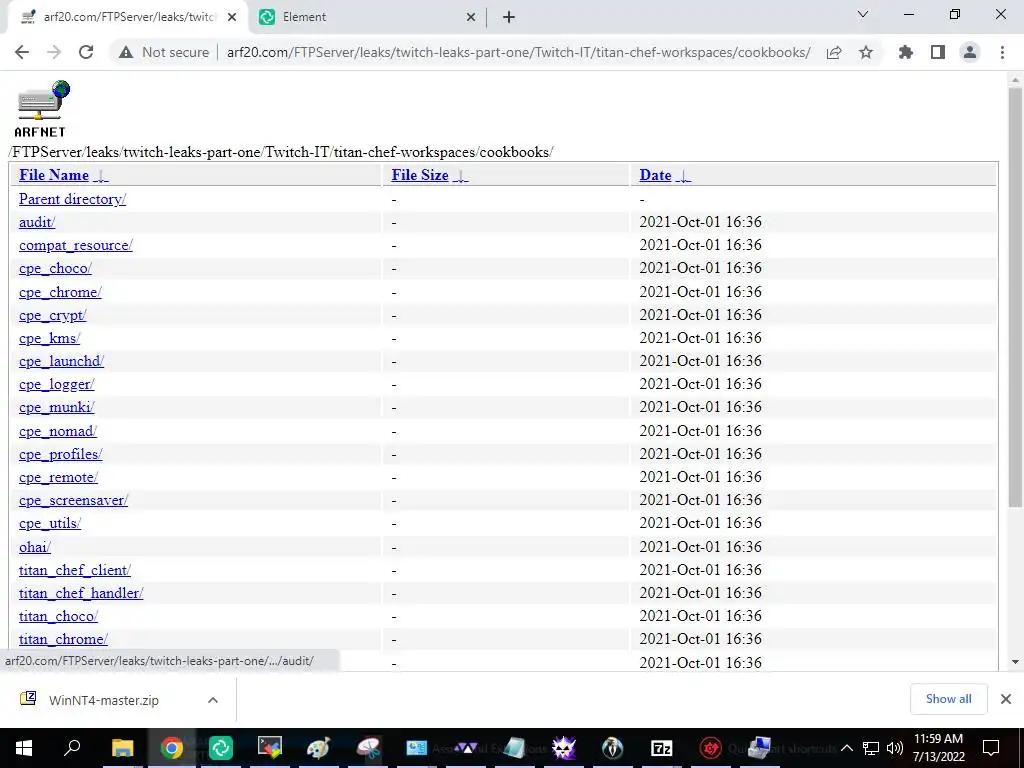The height and width of the screenshot is (768, 1024).
Task: Open the cpe_choco/ folder
Action: tap(56, 268)
